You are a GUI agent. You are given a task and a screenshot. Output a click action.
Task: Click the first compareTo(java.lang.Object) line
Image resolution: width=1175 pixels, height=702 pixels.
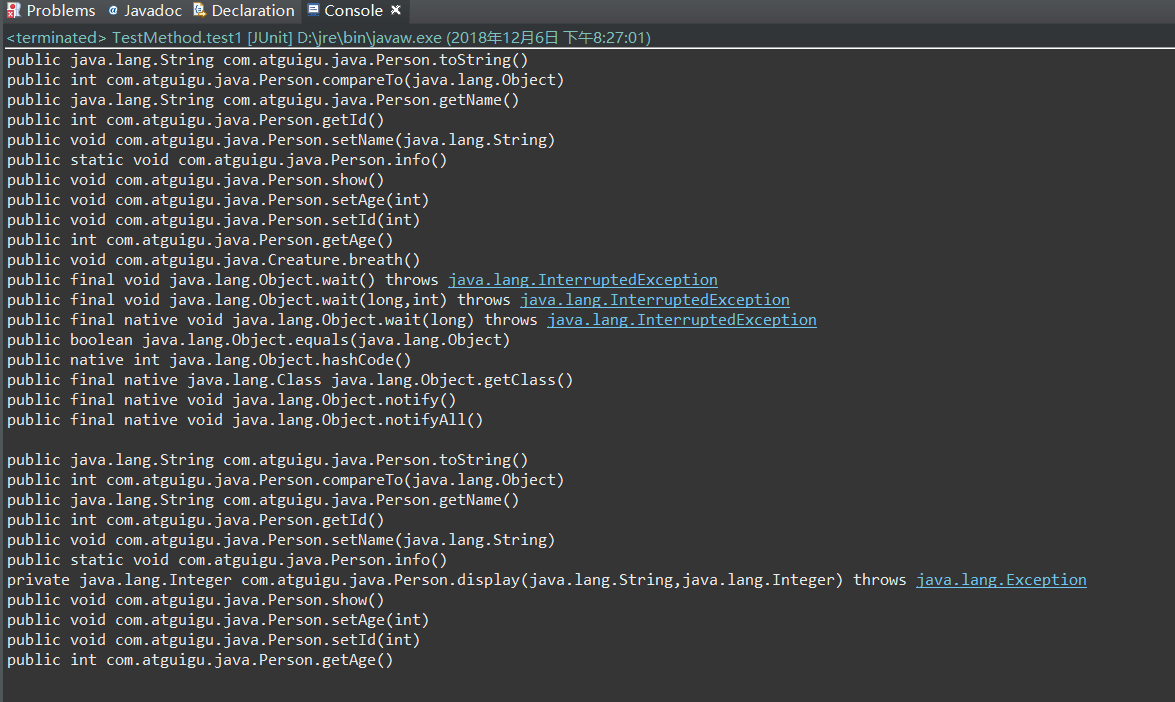click(286, 80)
